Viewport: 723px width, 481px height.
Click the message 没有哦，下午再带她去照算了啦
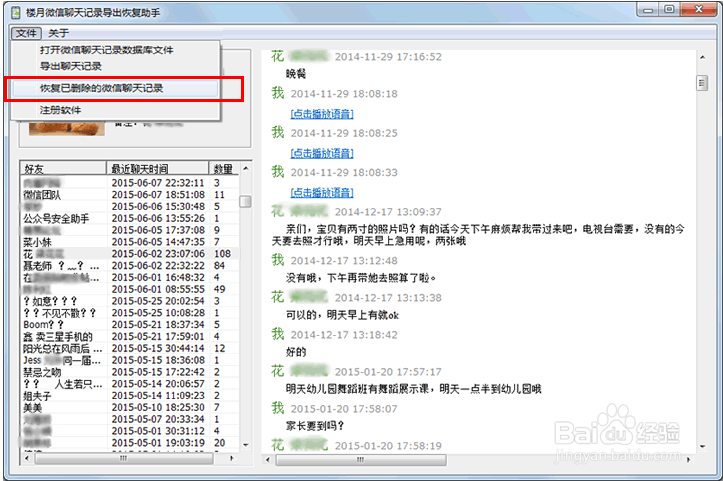pyautogui.click(x=361, y=278)
